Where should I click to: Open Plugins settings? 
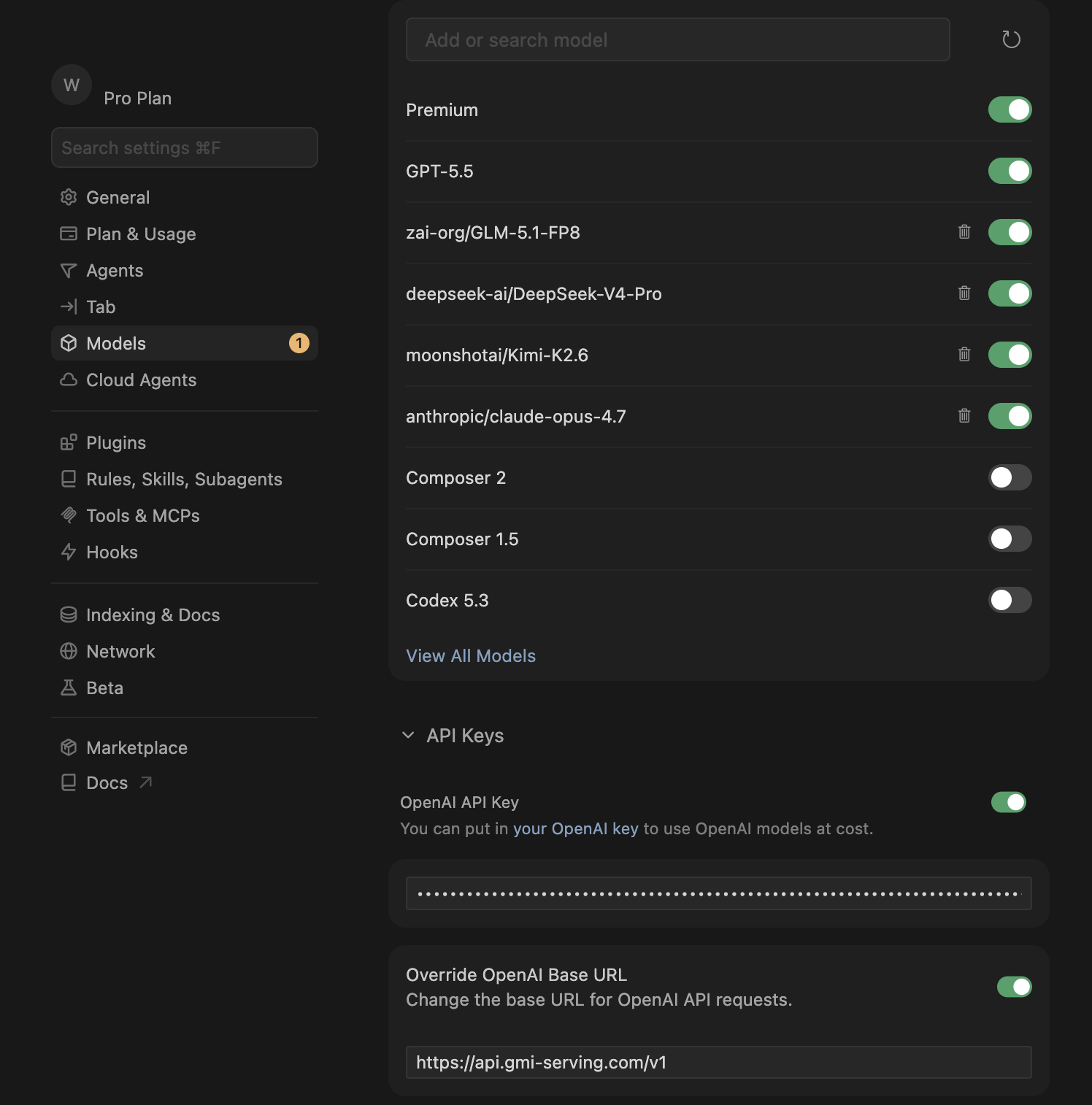[x=185, y=442]
